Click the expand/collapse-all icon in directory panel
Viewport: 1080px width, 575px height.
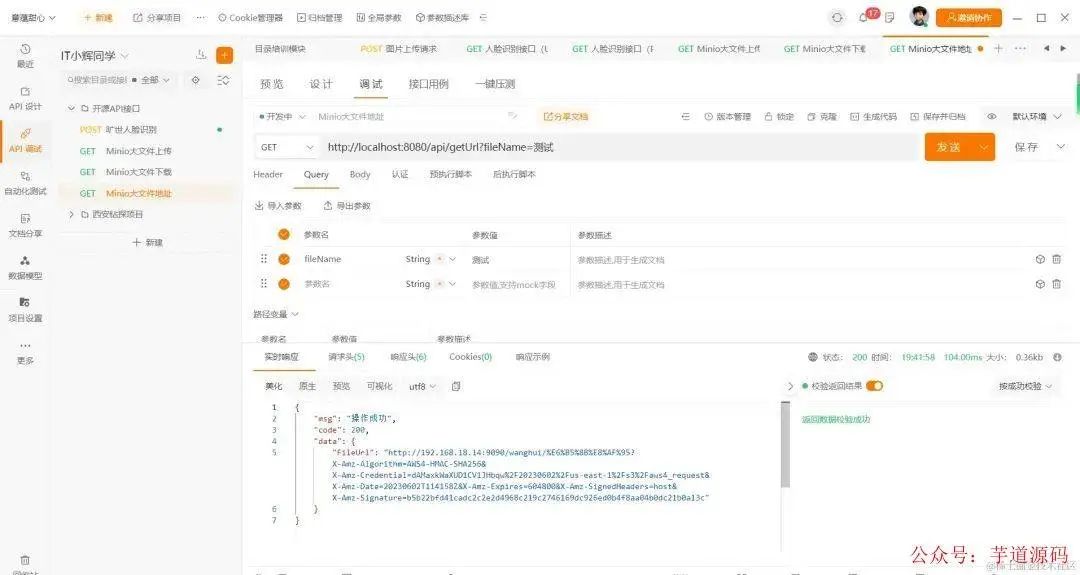pos(223,80)
